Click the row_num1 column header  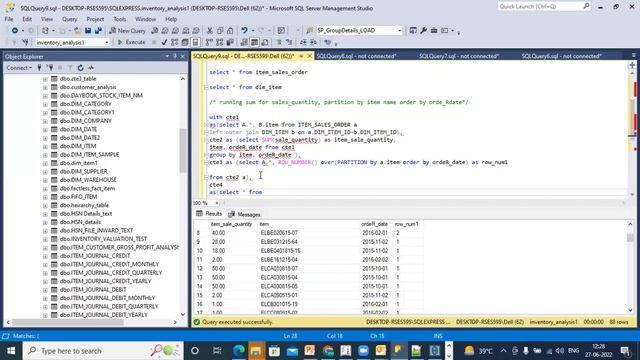[x=407, y=224]
